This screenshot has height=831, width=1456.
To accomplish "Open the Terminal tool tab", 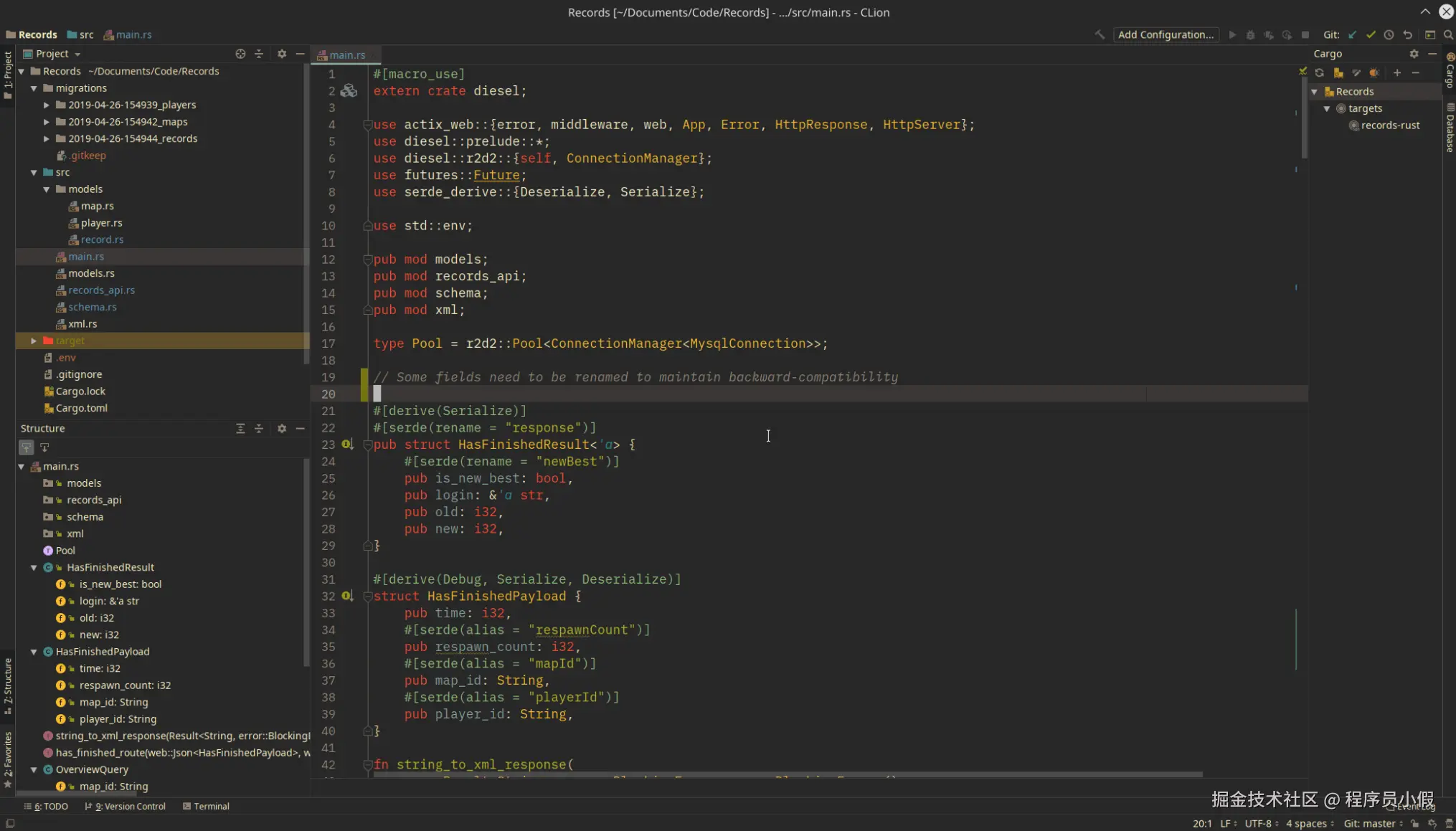I will (207, 806).
